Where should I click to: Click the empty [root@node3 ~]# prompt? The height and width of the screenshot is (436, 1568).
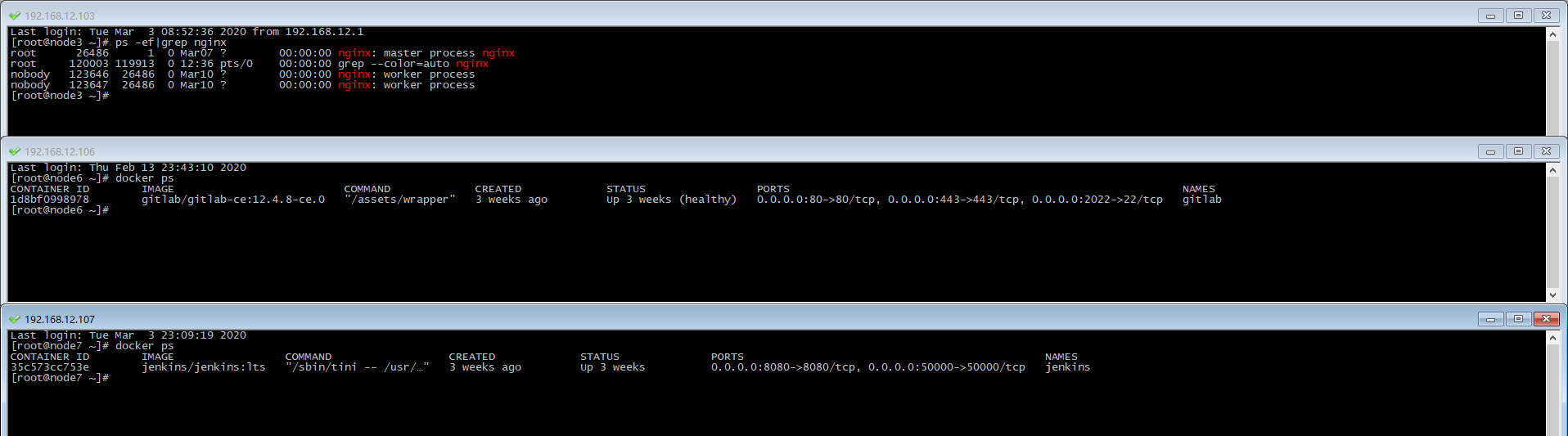point(60,96)
